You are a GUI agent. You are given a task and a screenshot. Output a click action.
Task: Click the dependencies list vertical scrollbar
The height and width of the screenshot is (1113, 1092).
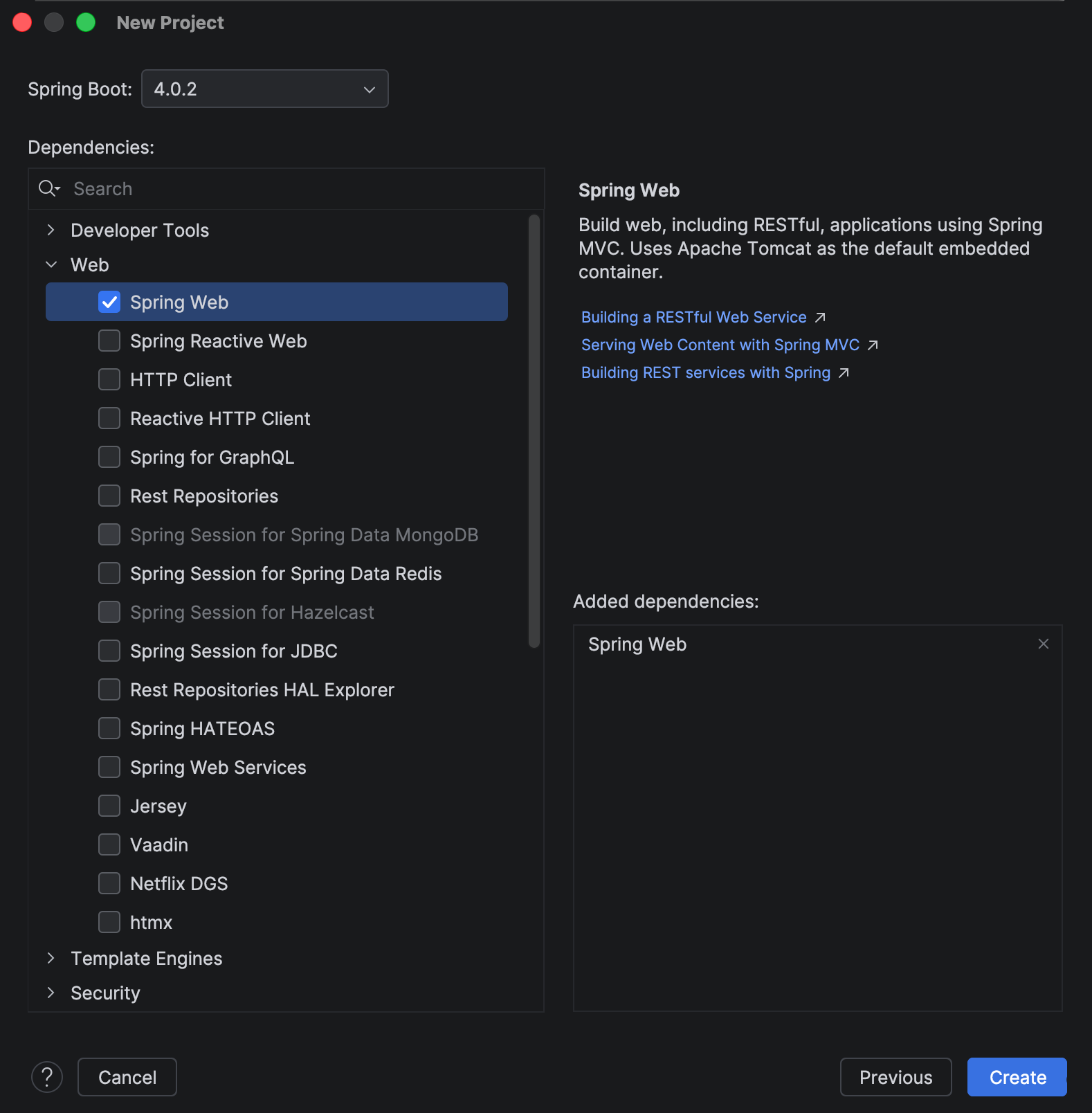[534, 431]
